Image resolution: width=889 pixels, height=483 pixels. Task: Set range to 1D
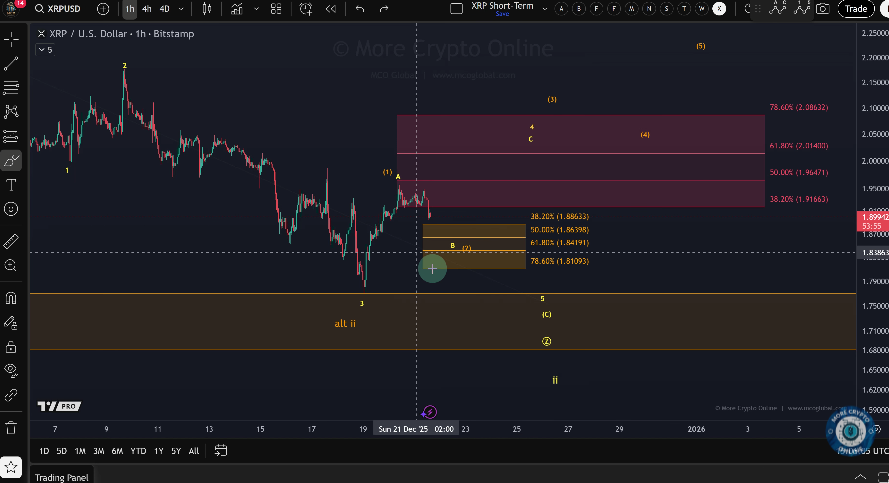pos(44,451)
